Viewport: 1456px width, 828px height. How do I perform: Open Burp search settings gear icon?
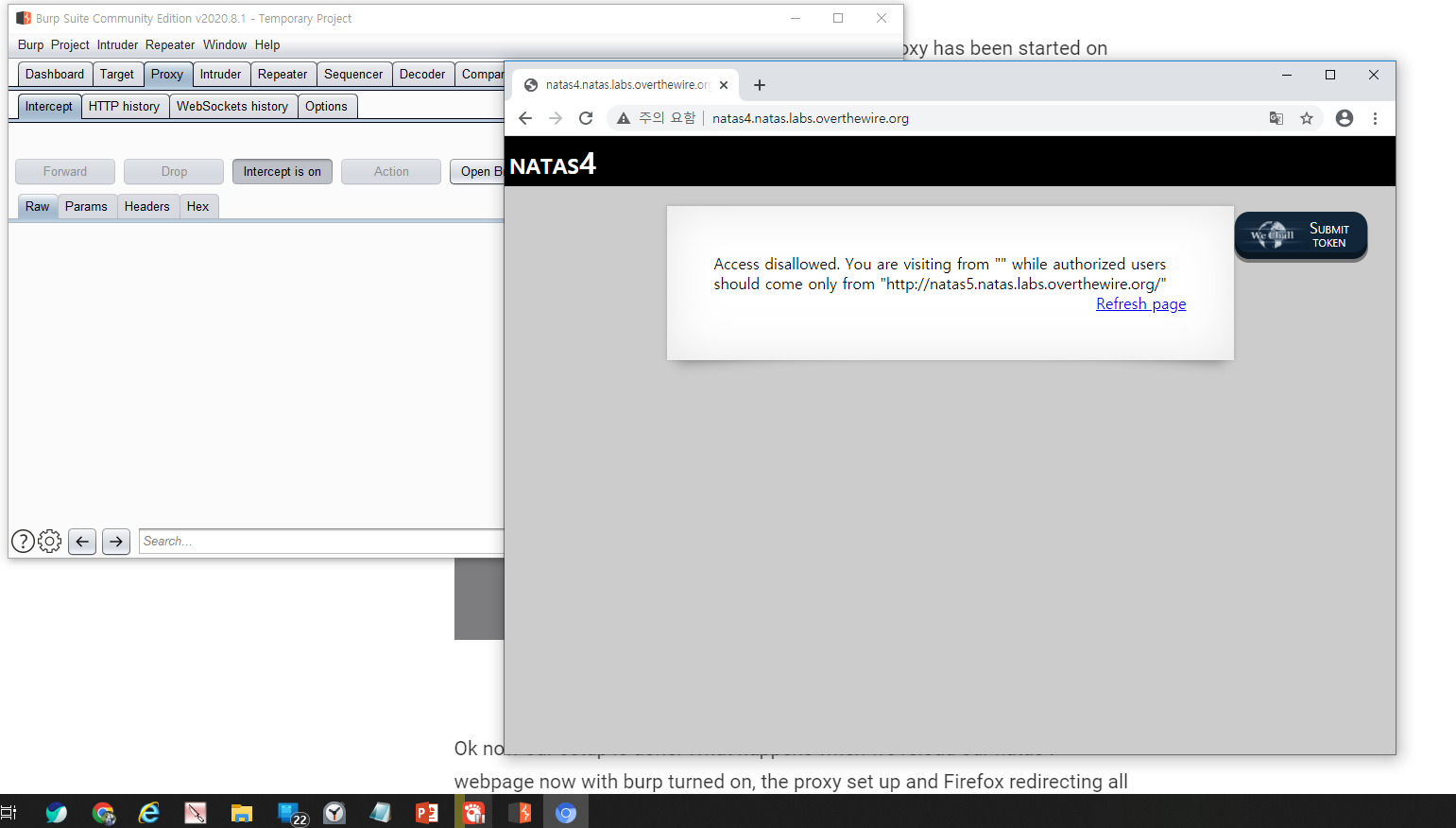50,541
